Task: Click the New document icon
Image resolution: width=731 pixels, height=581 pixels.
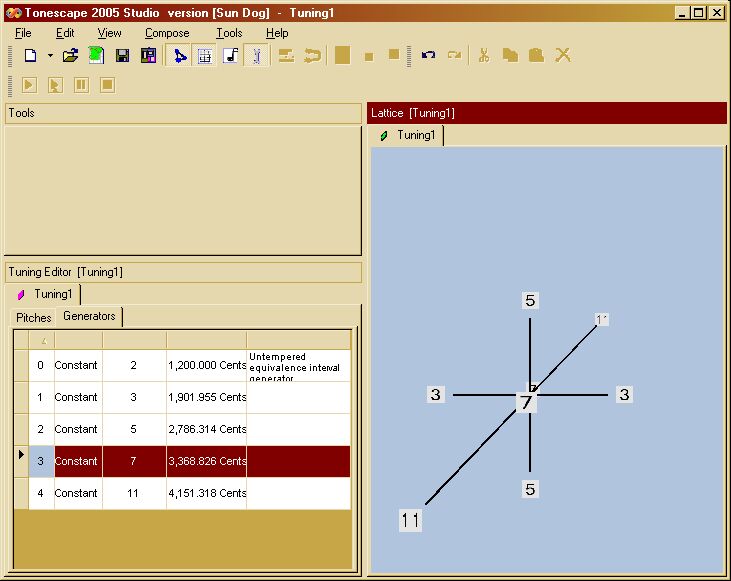Action: 30,56
